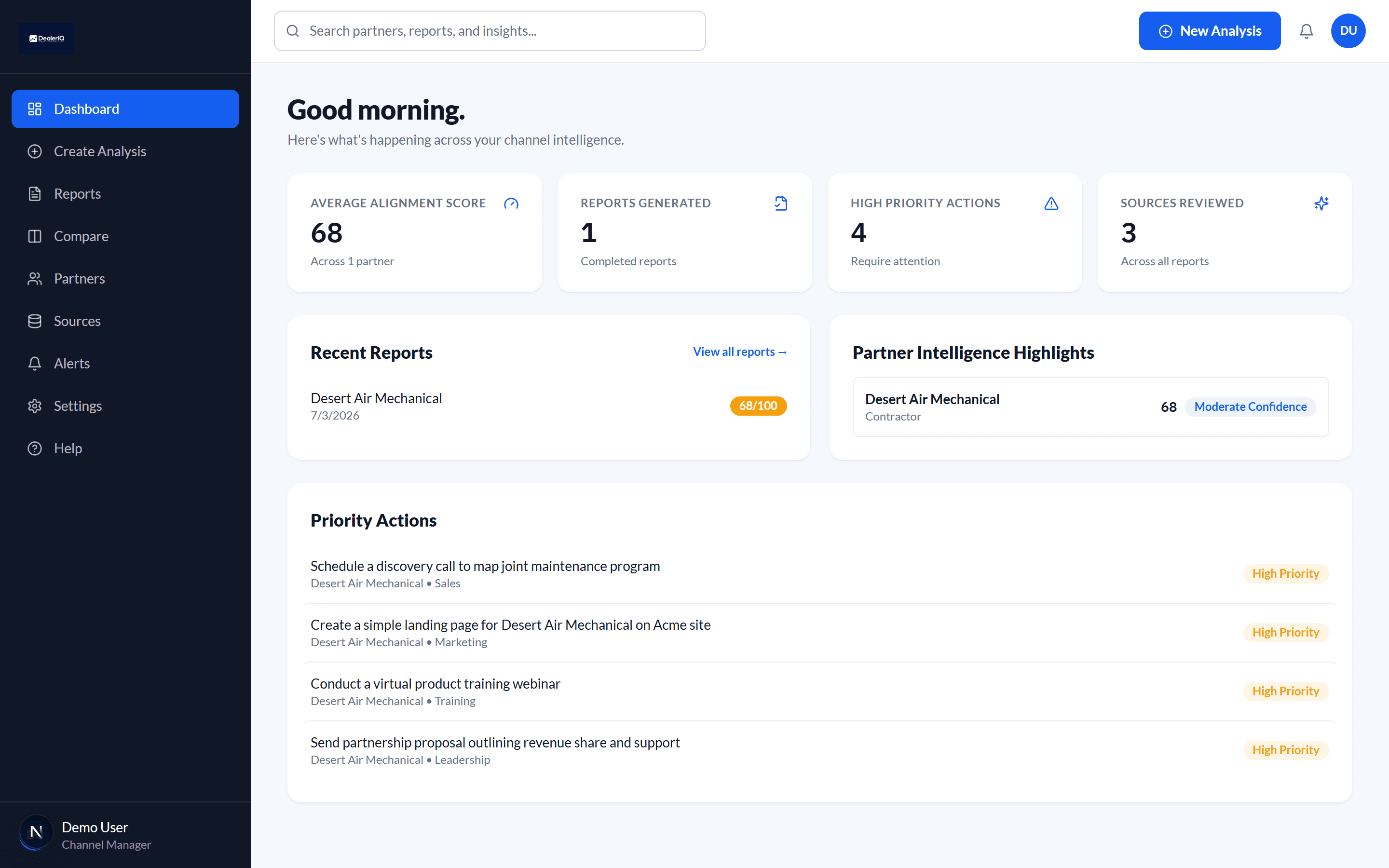This screenshot has width=1389, height=868.
Task: Click the Priority Actions heading
Action: pyautogui.click(x=374, y=521)
